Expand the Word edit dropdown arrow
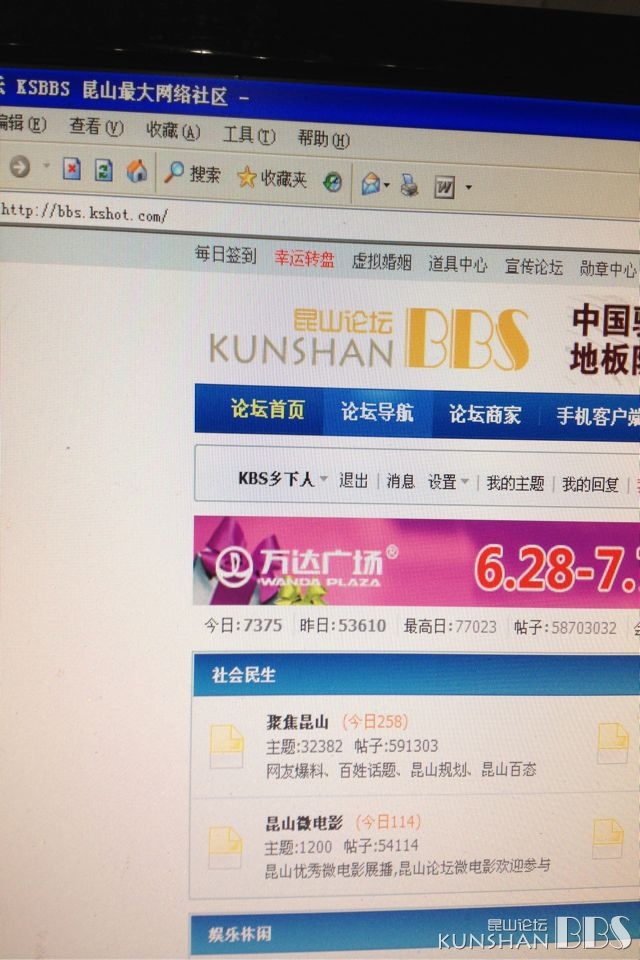Image resolution: width=640 pixels, height=960 pixels. tap(469, 187)
